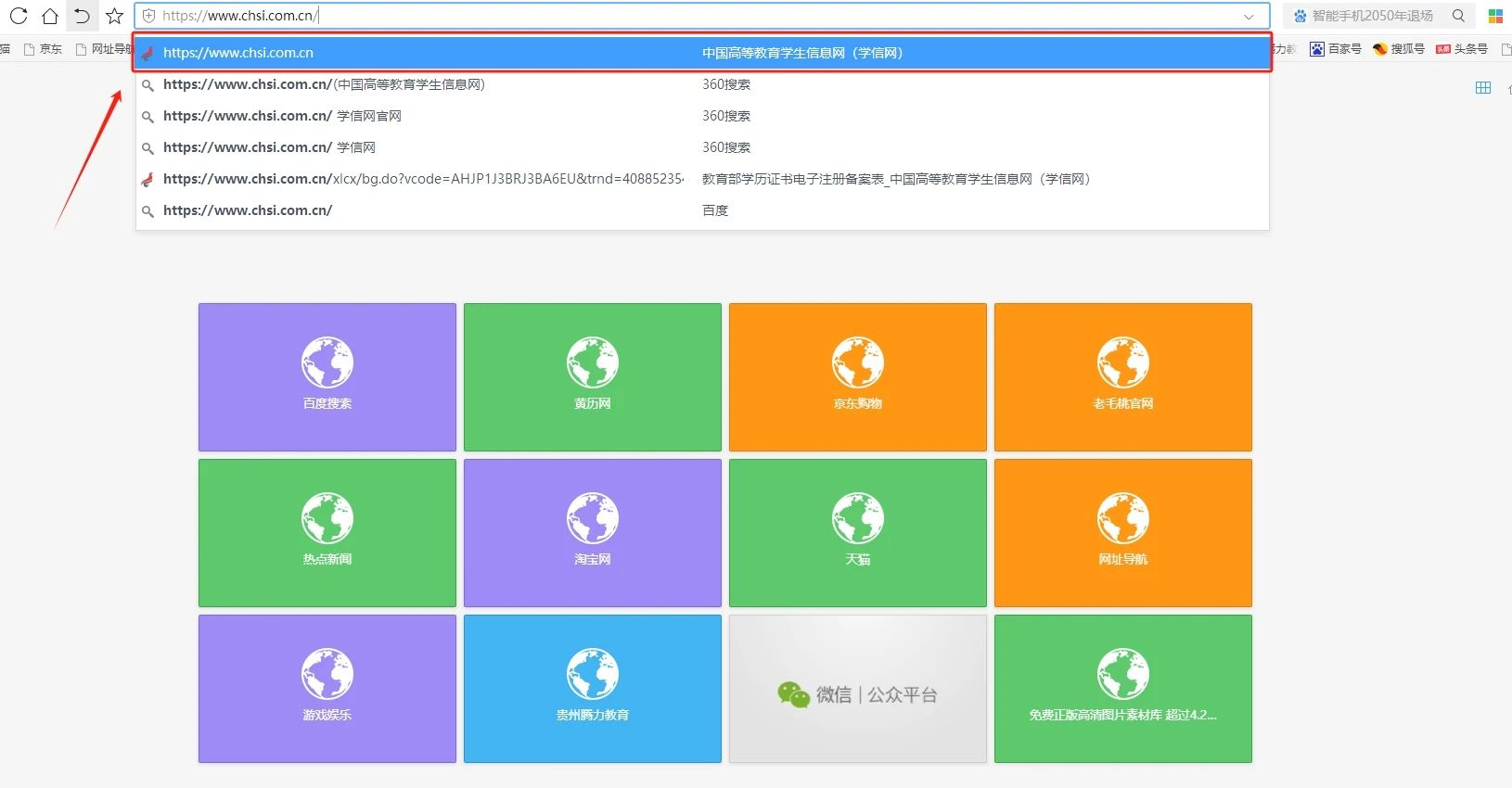Expand the address bar history dropdown arrow

tap(1249, 16)
